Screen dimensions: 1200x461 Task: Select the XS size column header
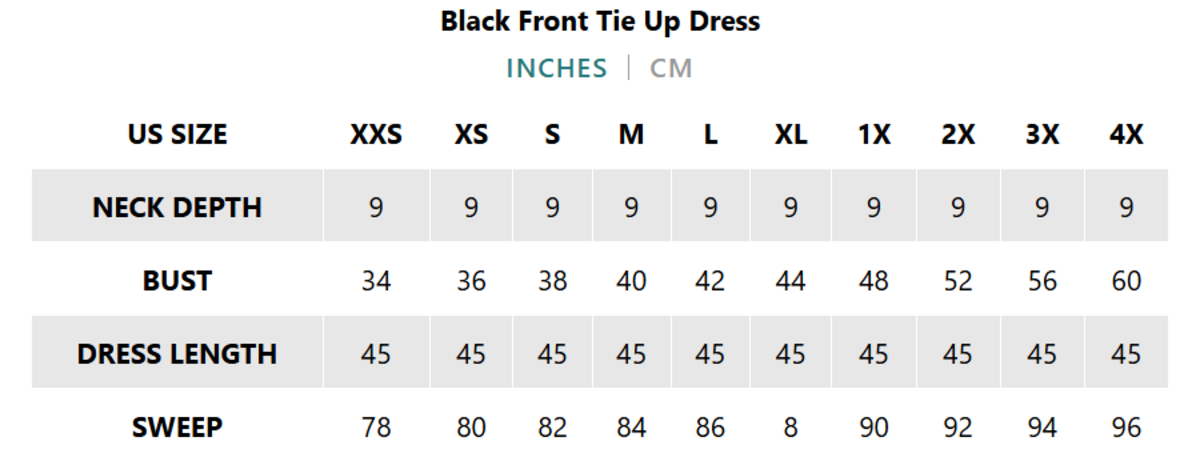pyautogui.click(x=471, y=134)
